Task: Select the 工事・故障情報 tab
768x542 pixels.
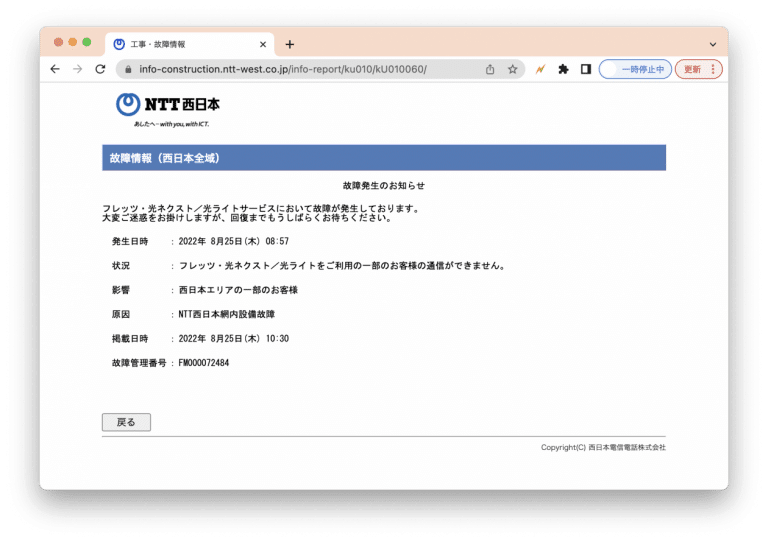Action: tap(190, 45)
